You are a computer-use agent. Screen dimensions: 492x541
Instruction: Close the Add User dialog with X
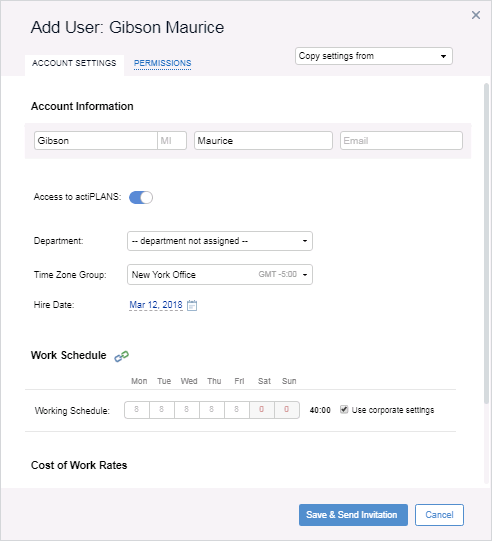coord(476,15)
